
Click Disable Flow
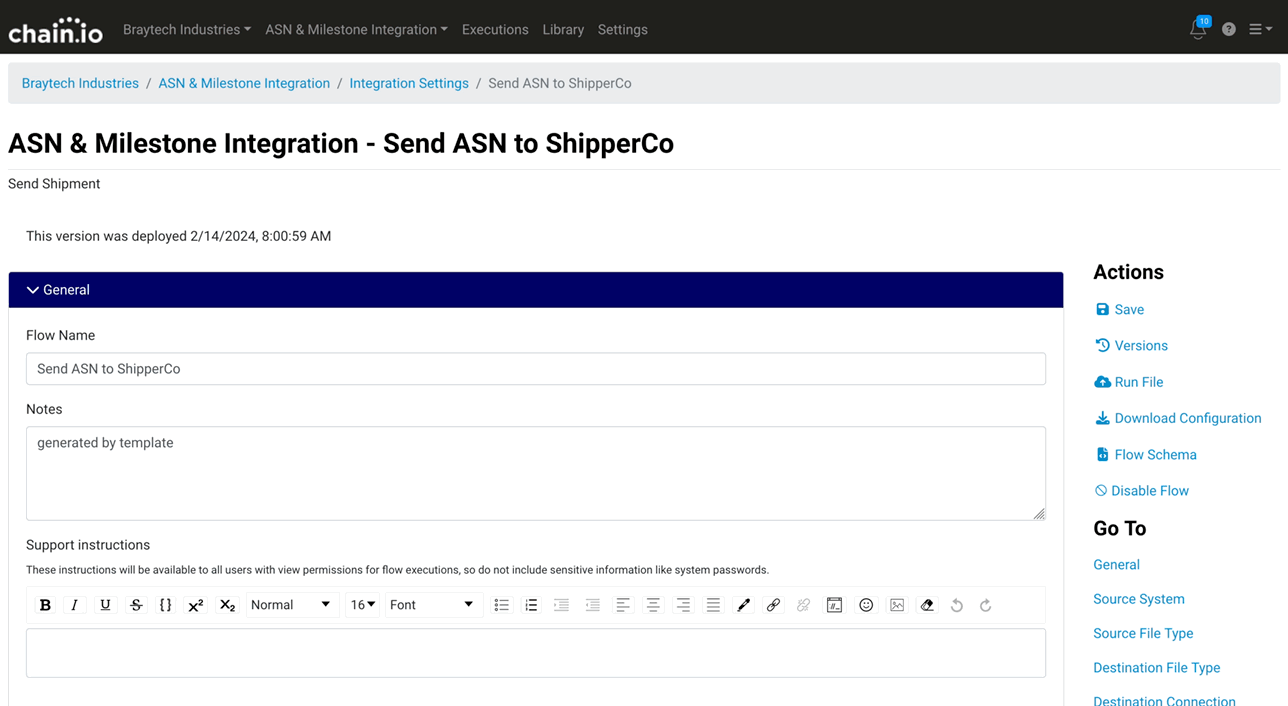[1142, 491]
